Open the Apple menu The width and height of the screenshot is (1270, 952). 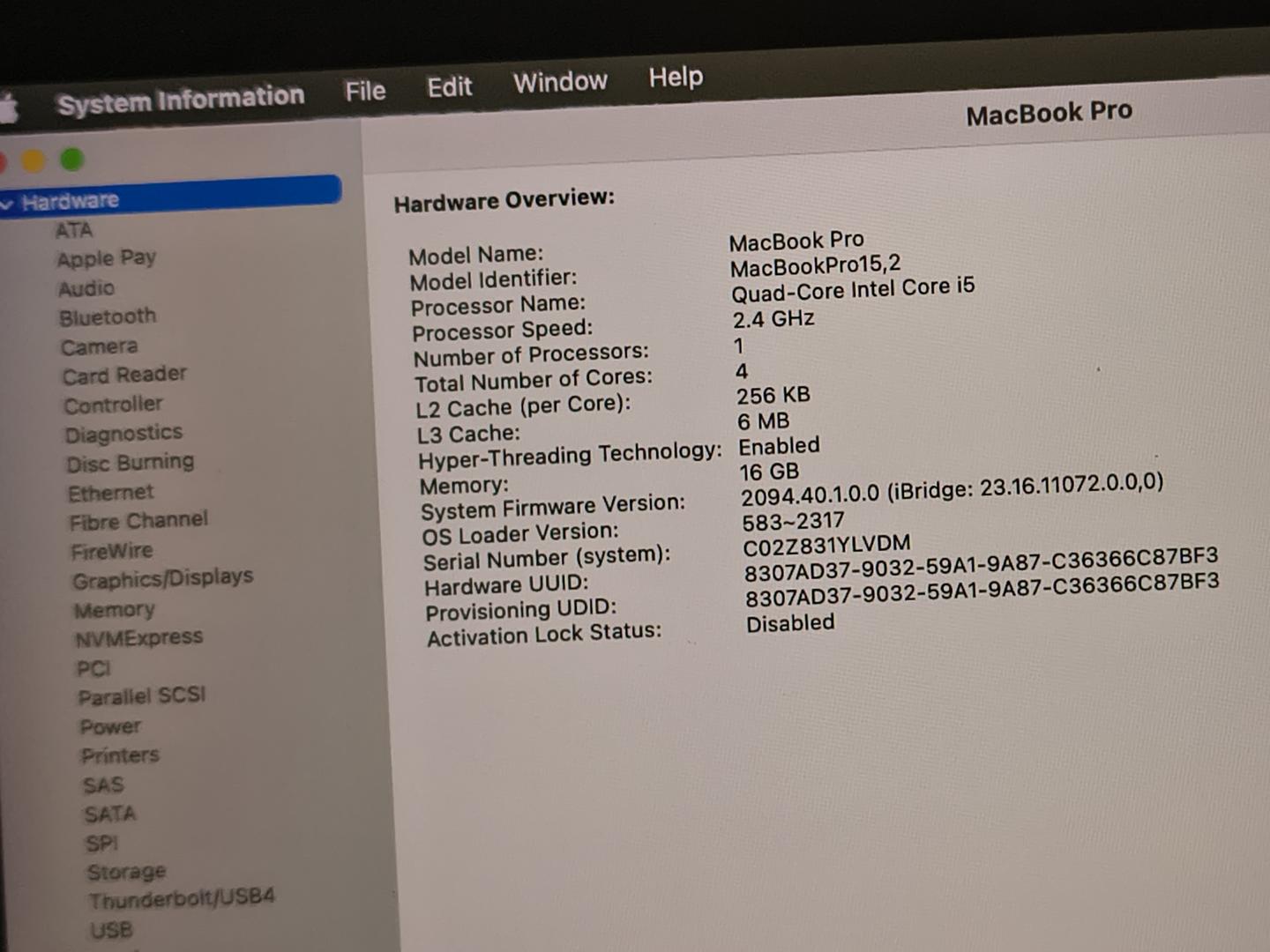(x=9, y=108)
